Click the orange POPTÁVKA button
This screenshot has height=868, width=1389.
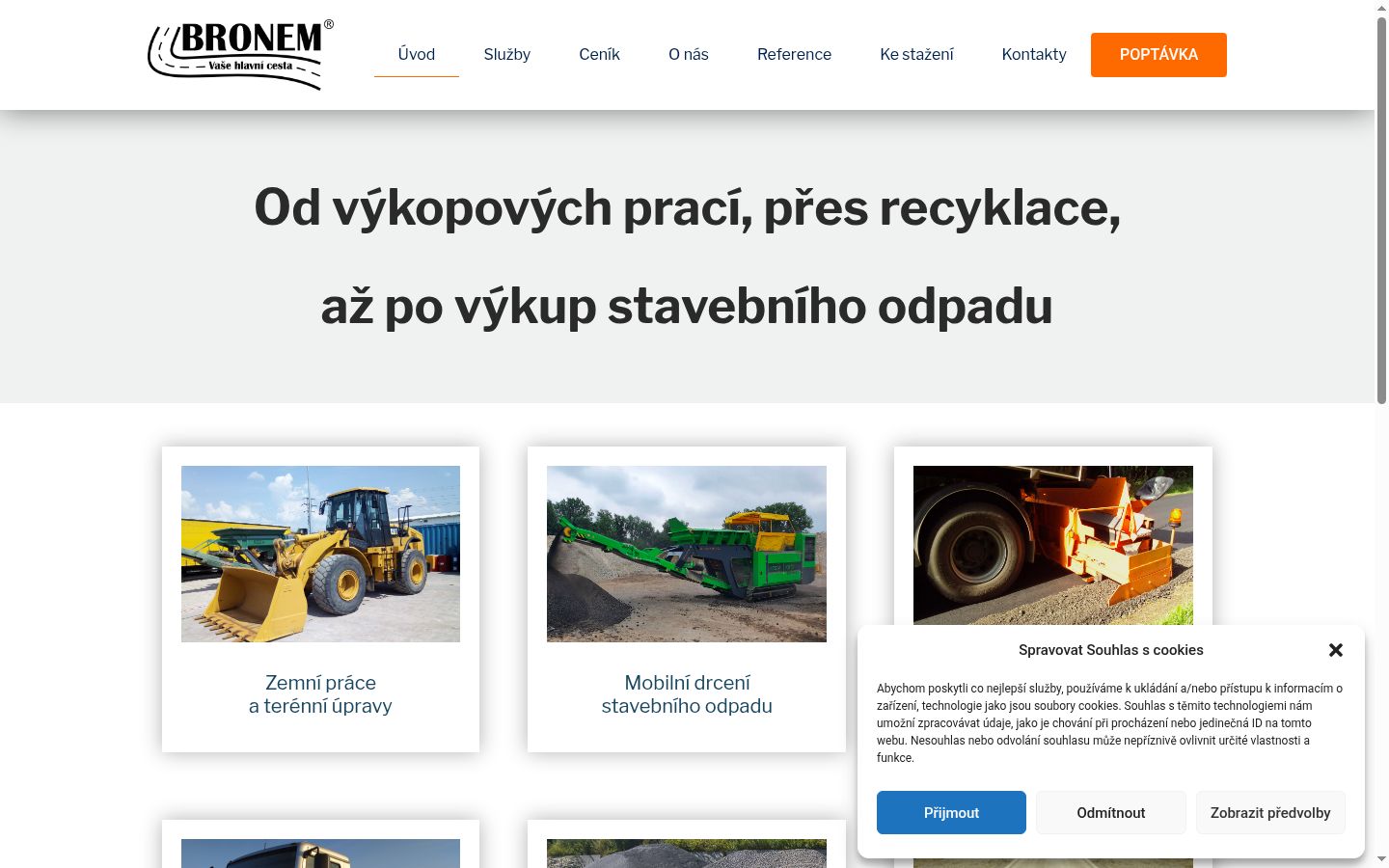[1158, 55]
